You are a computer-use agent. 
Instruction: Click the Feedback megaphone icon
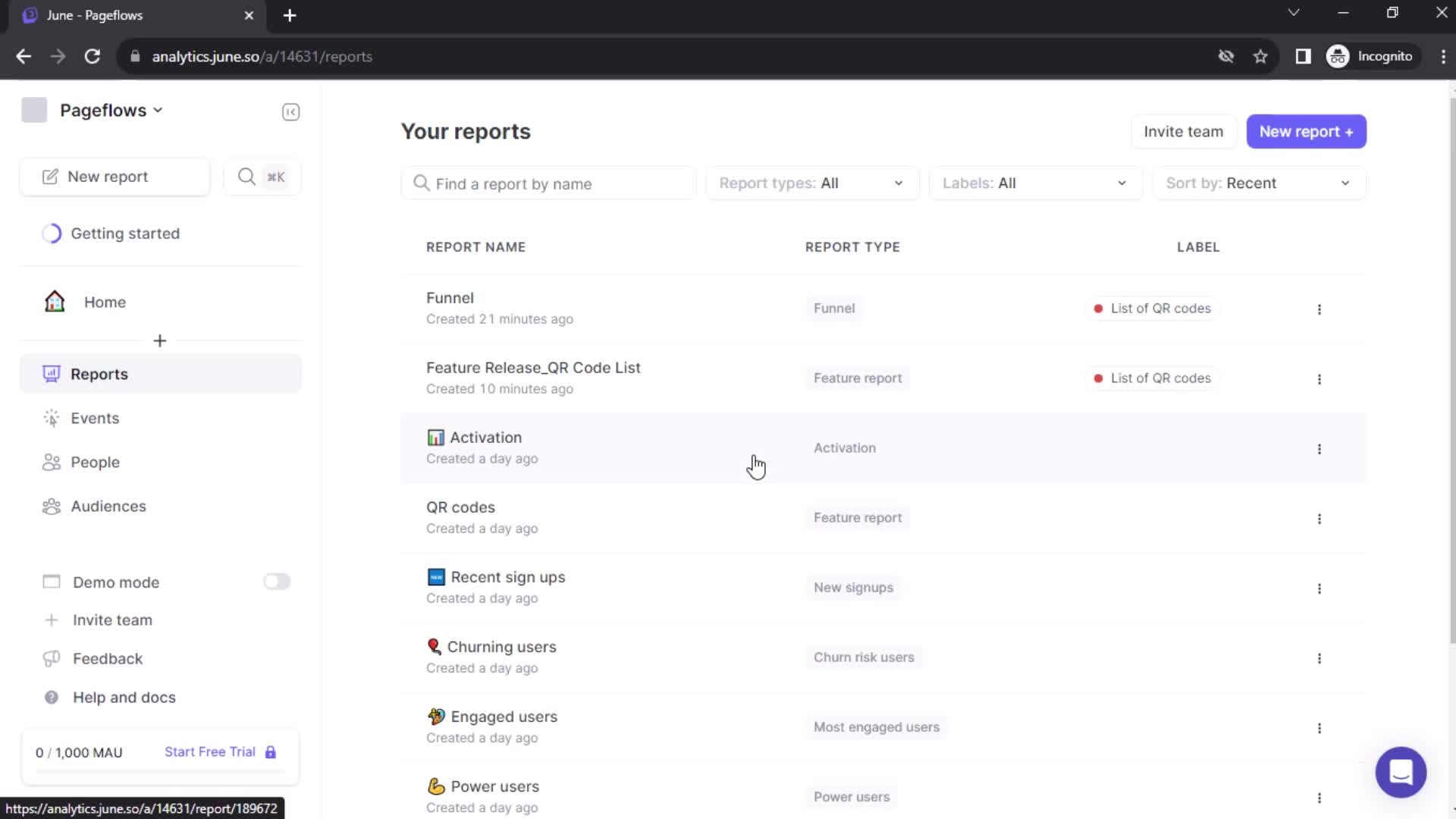click(x=51, y=658)
